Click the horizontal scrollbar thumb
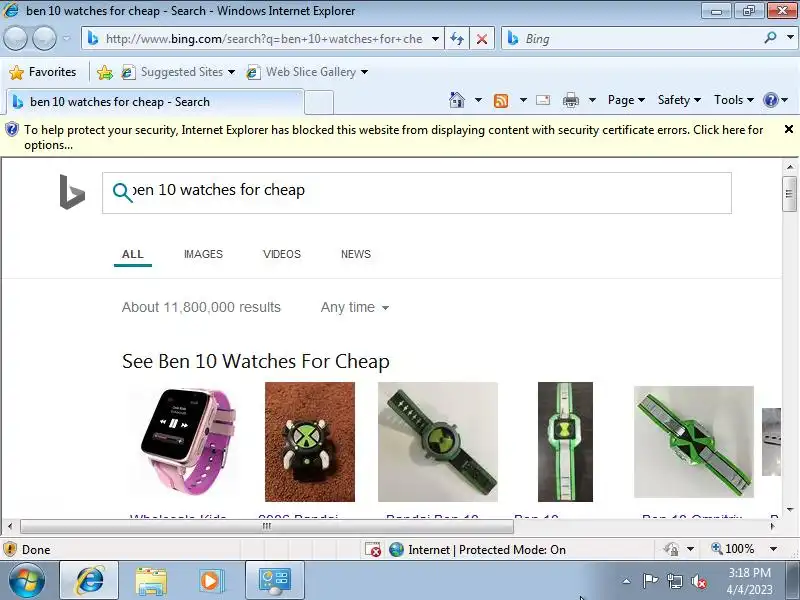The width and height of the screenshot is (800, 600). [x=267, y=526]
